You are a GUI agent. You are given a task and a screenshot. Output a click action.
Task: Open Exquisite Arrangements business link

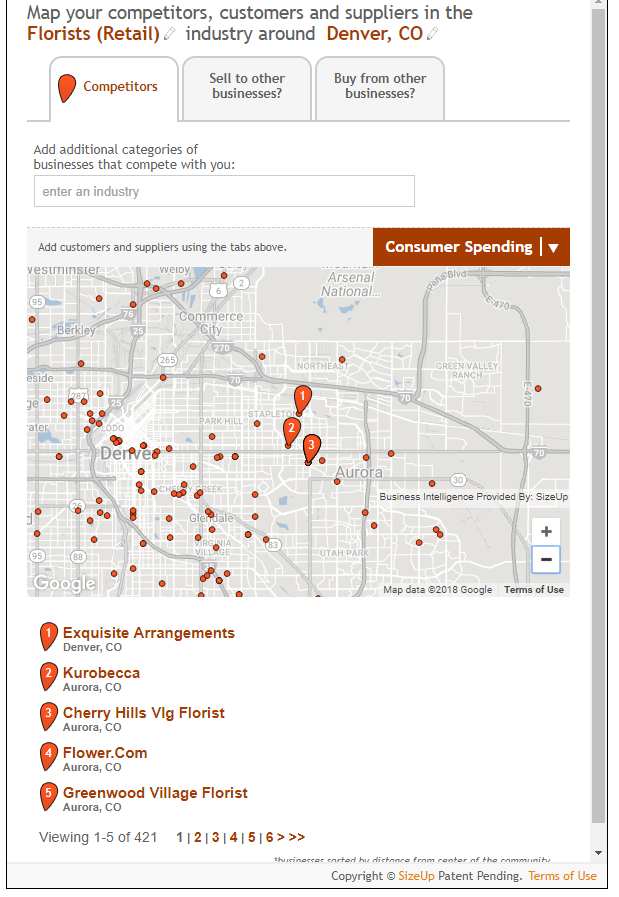[148, 633]
